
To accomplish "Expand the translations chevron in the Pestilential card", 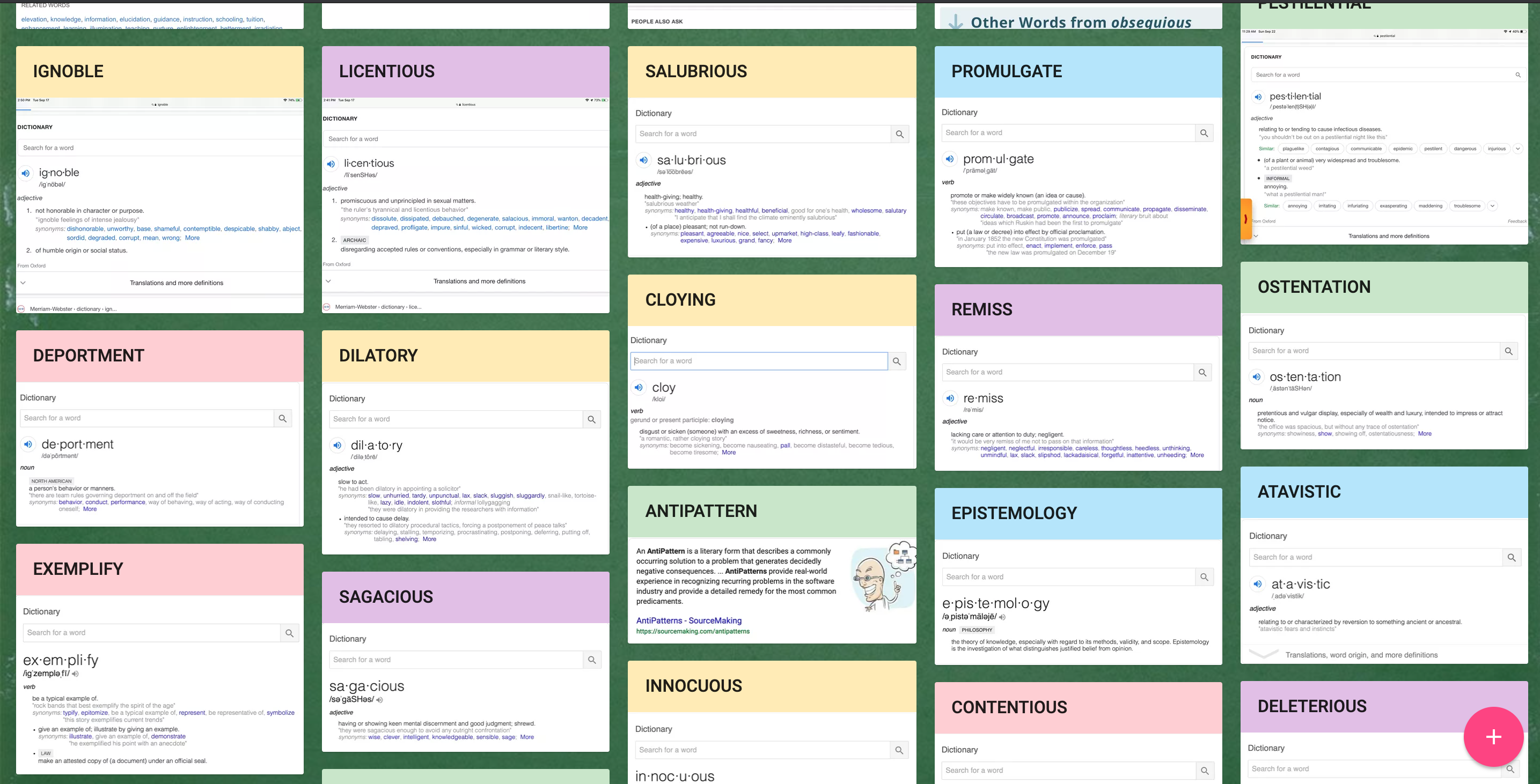I will click(1256, 236).
